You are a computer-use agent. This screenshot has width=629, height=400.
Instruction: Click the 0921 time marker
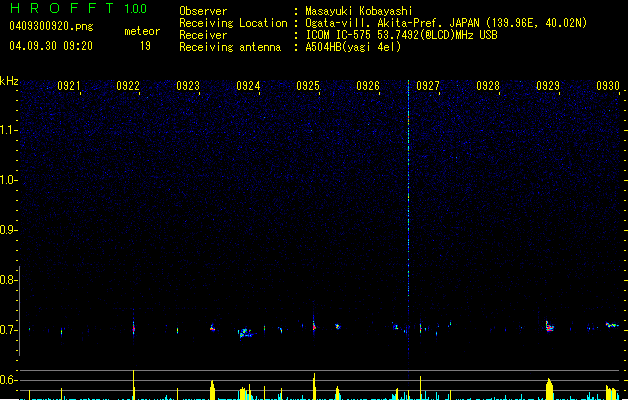coord(69,86)
